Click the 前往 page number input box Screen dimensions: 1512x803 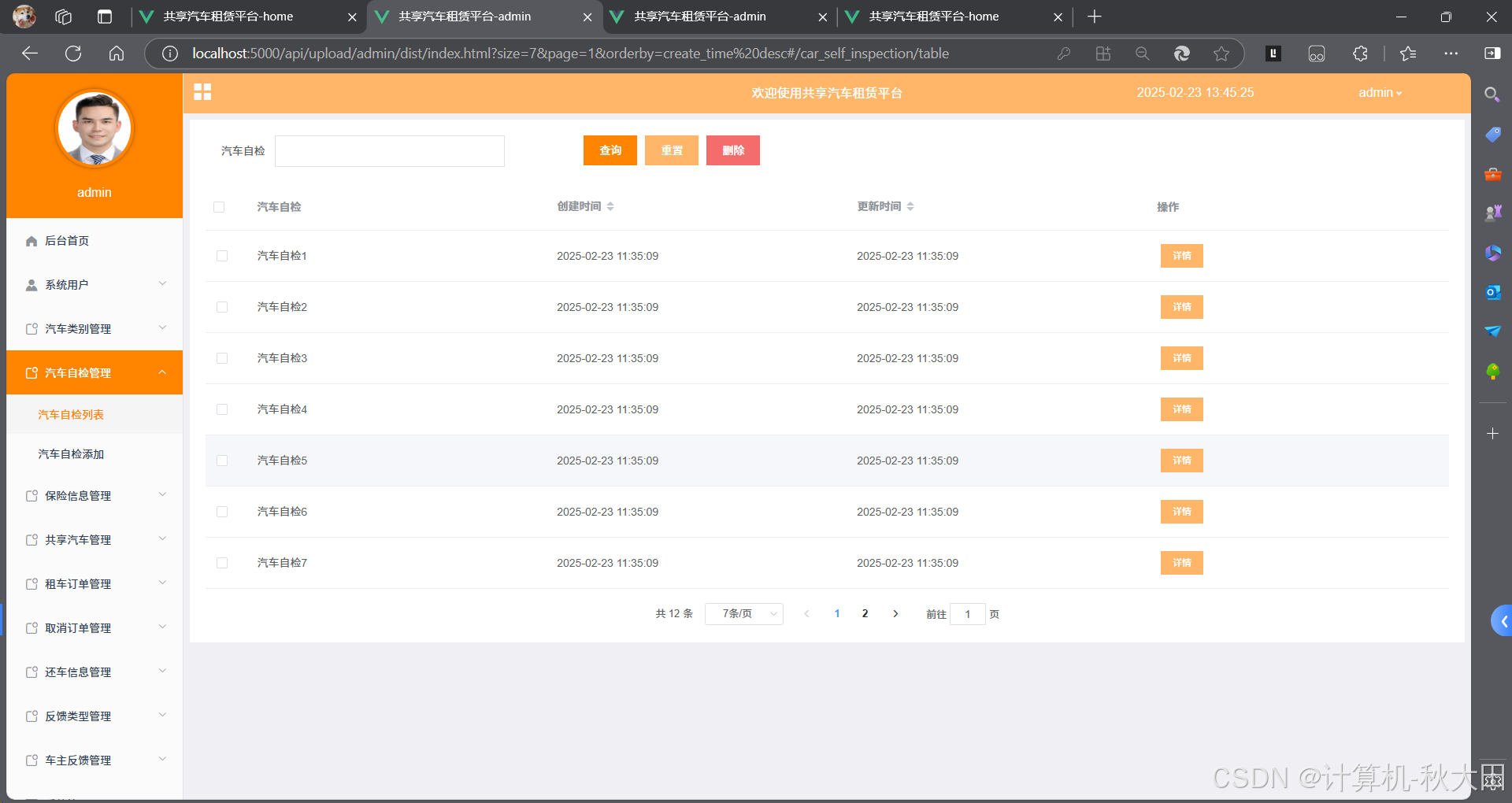(968, 614)
